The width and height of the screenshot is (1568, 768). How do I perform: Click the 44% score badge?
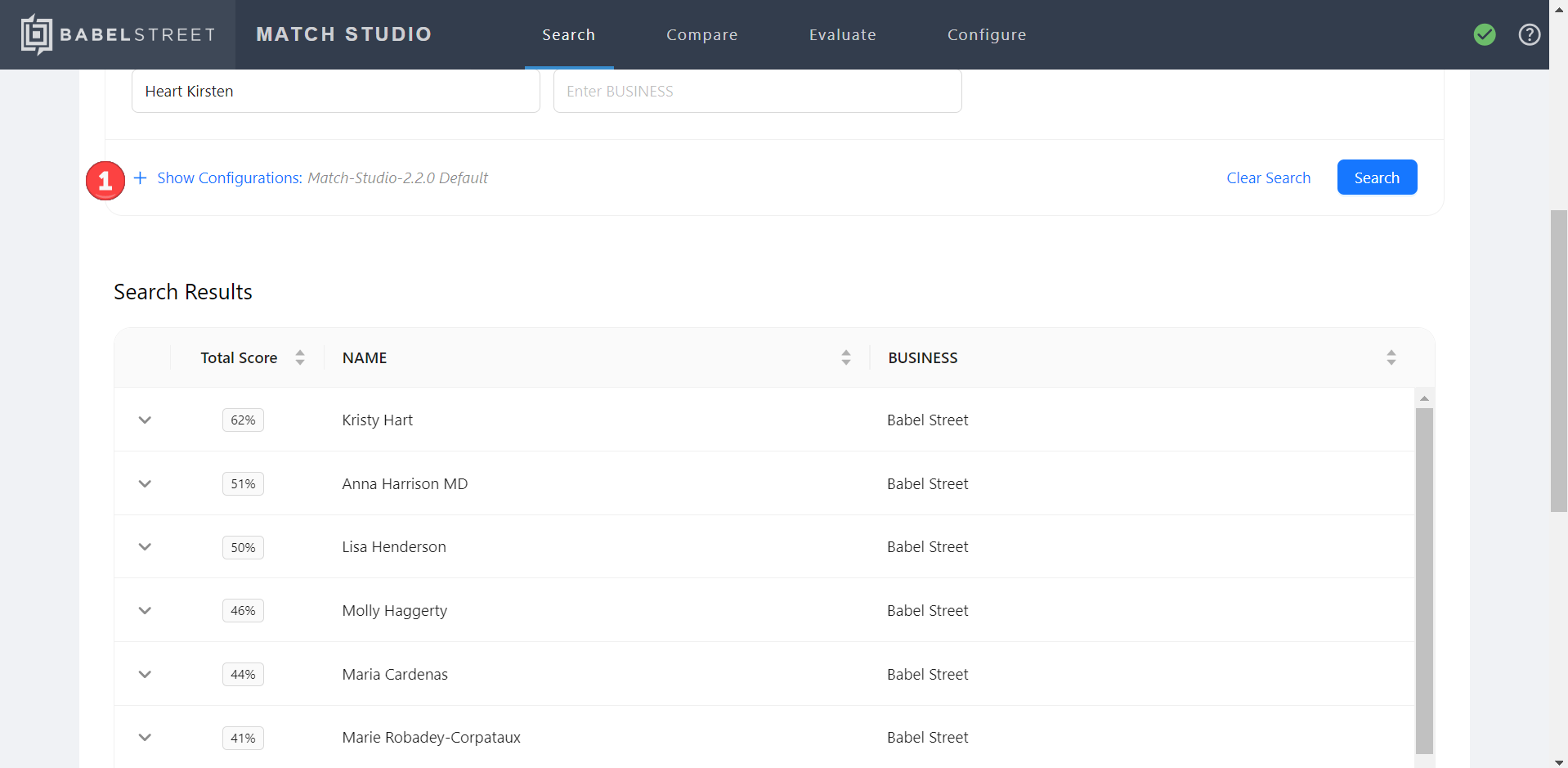[x=243, y=674]
